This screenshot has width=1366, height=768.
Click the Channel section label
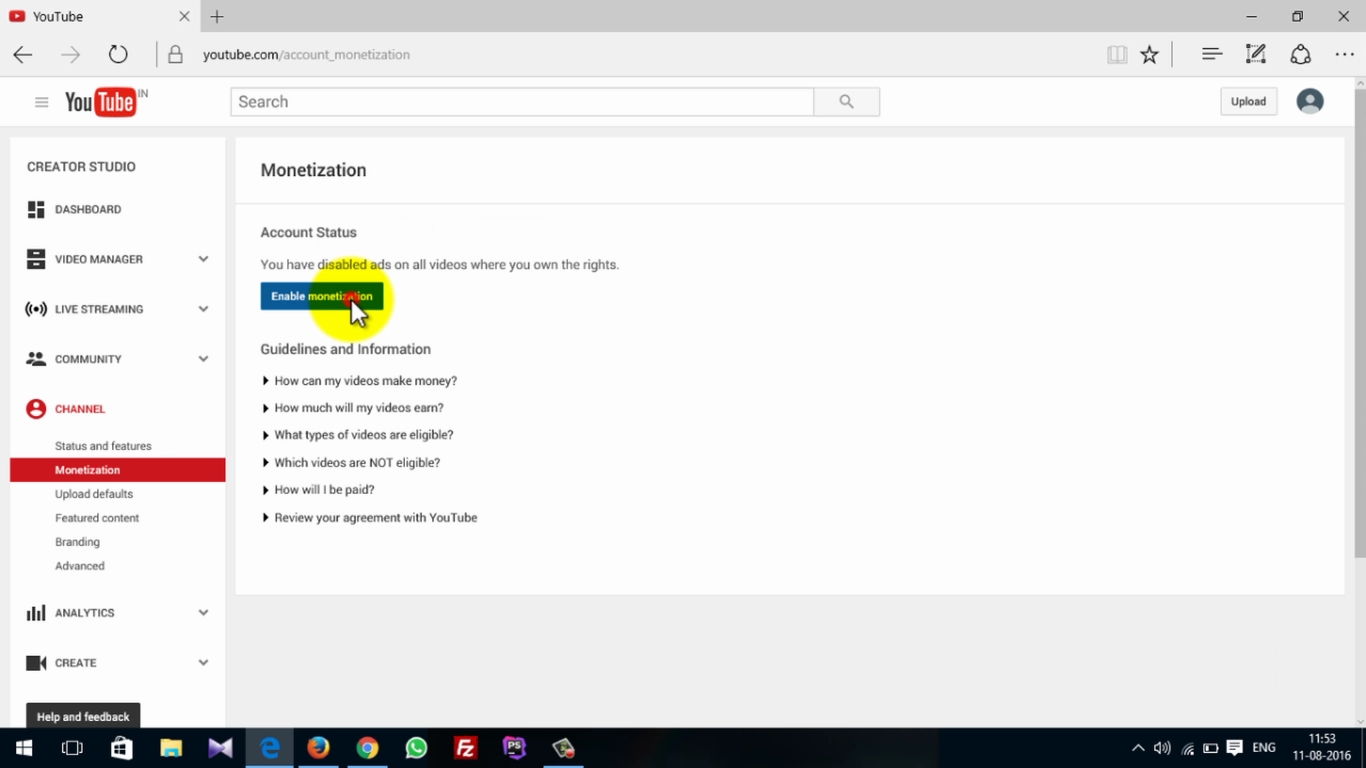(80, 409)
